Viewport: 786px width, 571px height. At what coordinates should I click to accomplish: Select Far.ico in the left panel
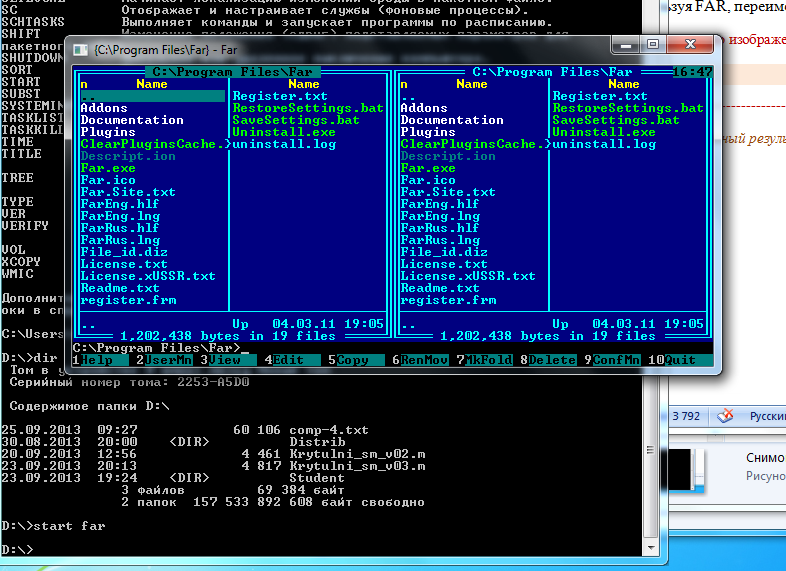tap(108, 180)
